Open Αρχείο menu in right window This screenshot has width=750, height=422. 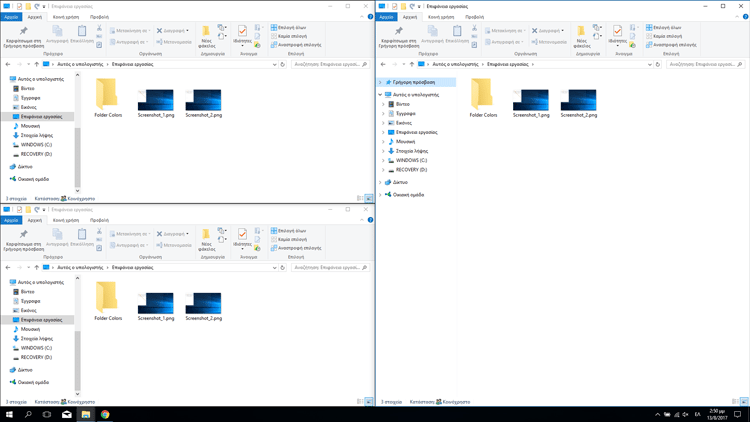[386, 17]
